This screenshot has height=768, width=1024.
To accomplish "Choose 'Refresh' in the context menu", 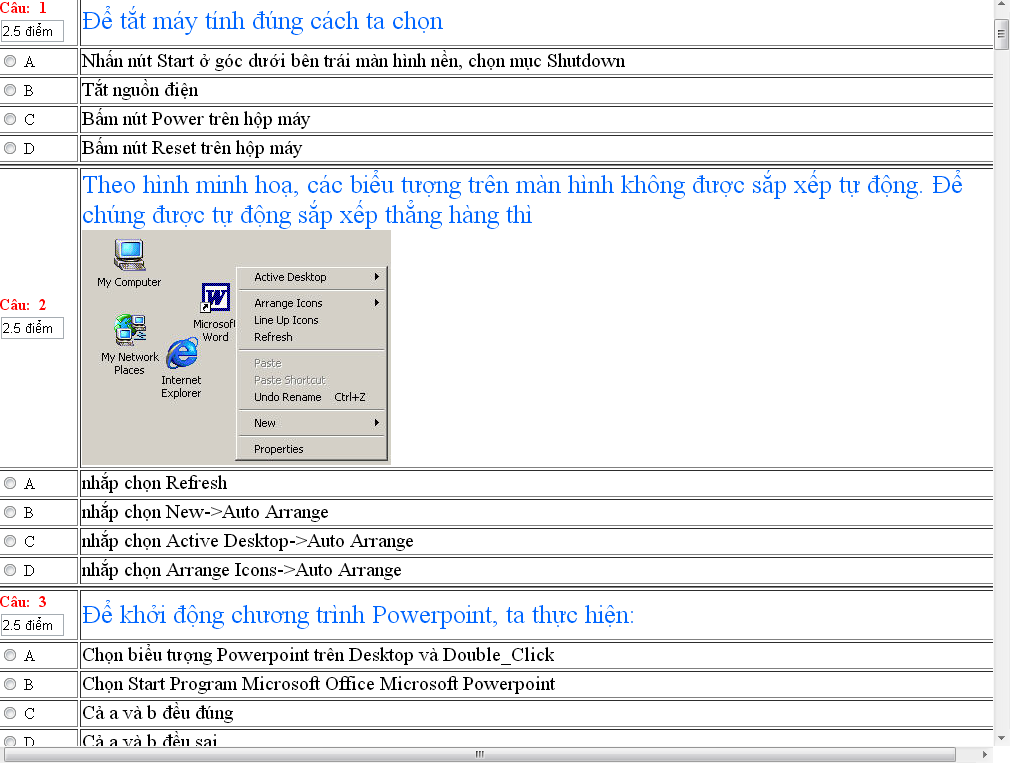I will (273, 337).
